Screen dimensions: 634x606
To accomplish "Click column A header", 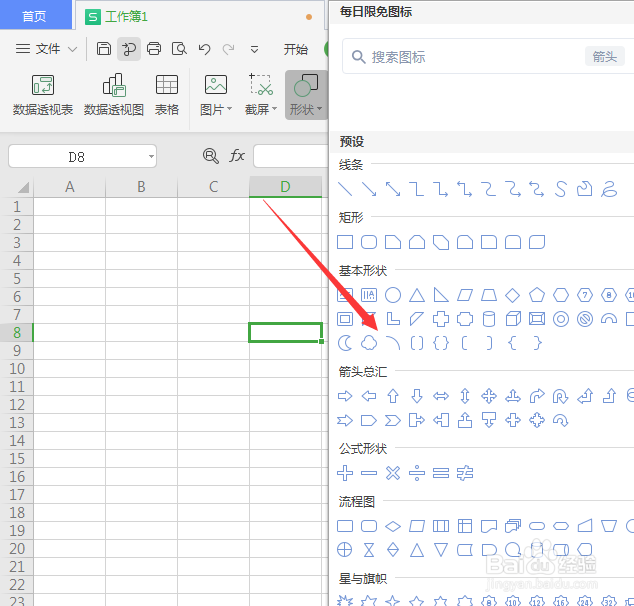I will click(x=70, y=187).
